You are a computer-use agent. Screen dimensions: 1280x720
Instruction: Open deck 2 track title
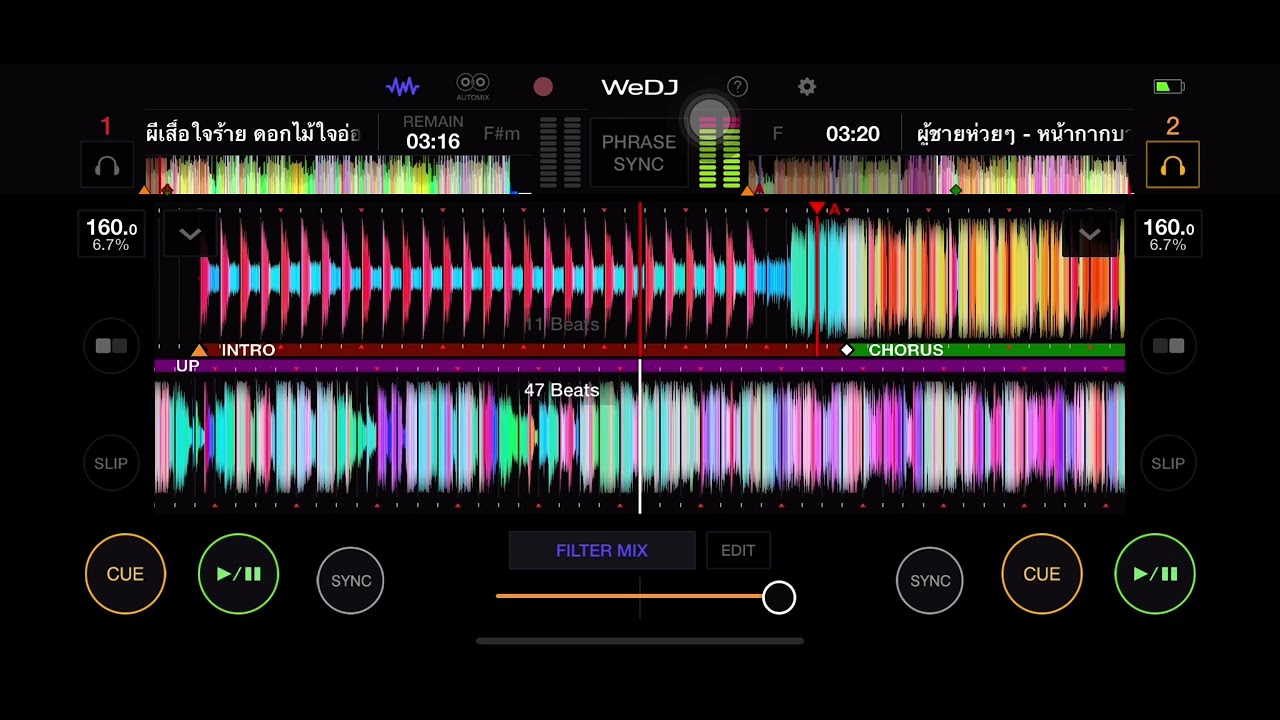pos(1024,134)
